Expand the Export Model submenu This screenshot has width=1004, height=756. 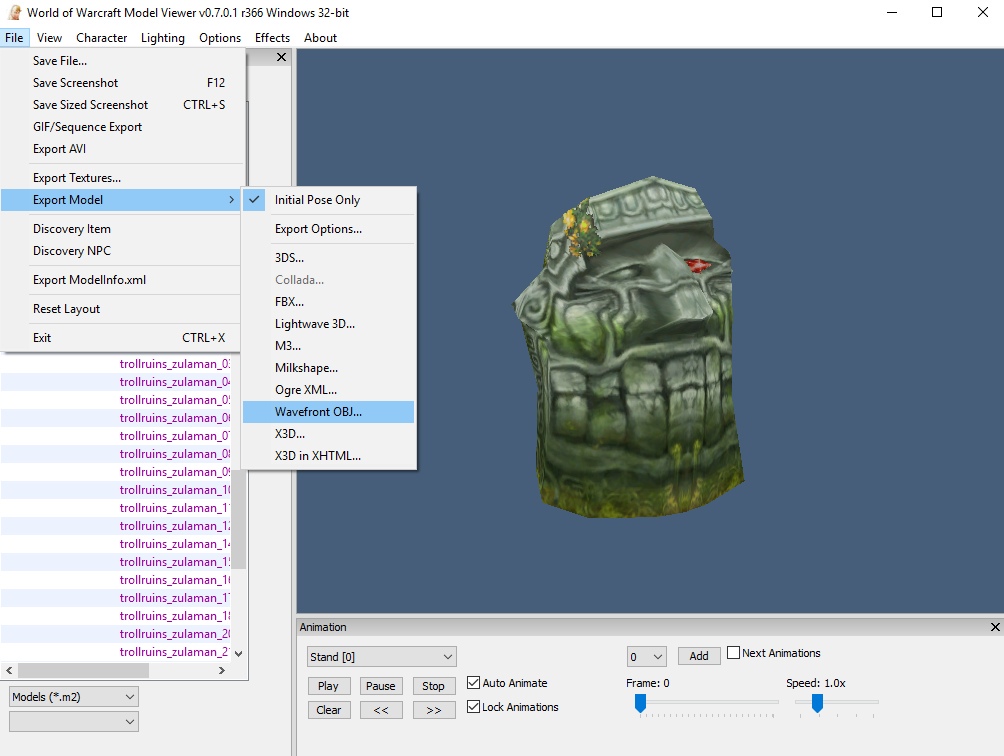[x=120, y=200]
